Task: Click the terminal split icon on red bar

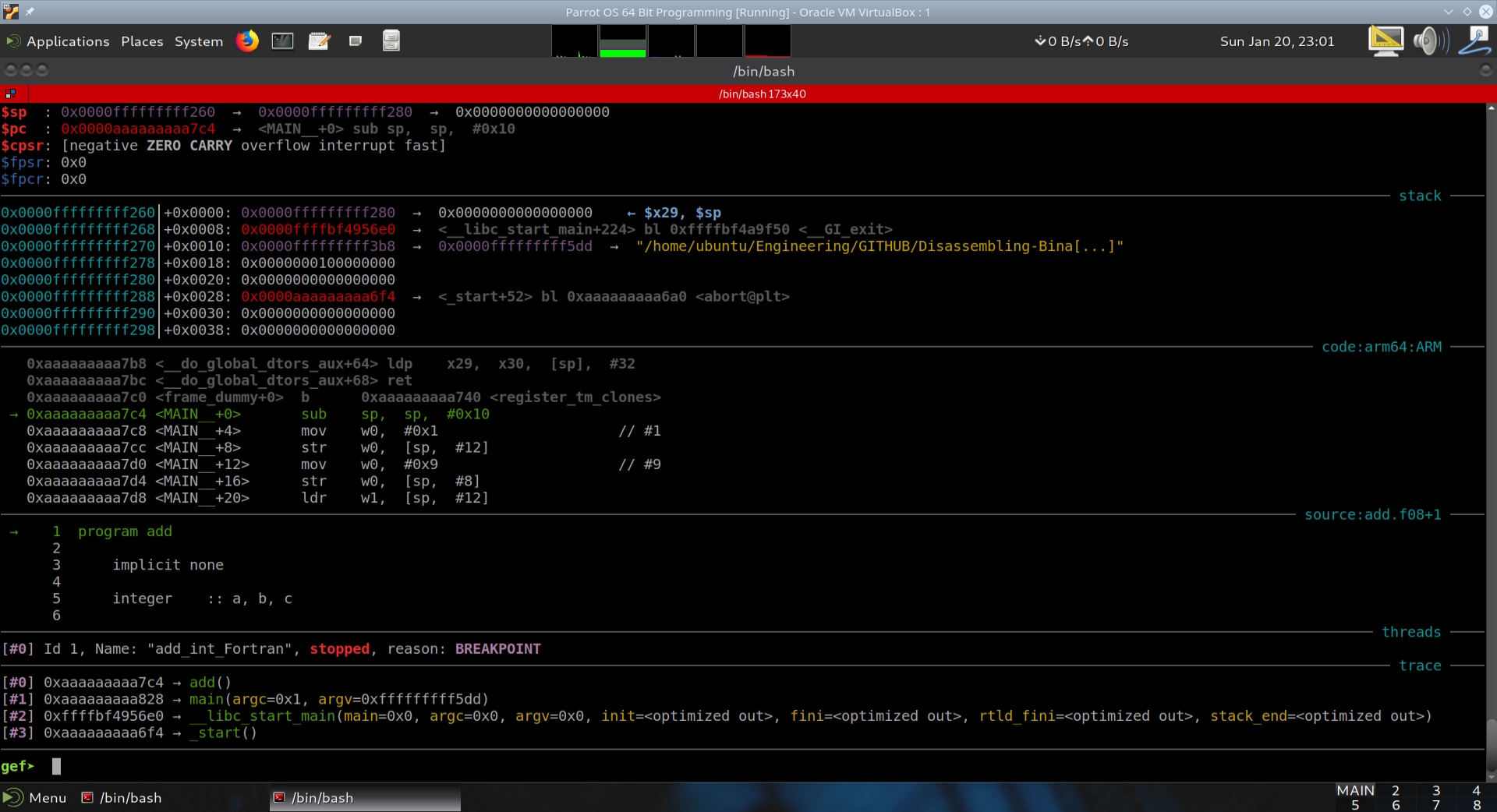Action: [10, 94]
